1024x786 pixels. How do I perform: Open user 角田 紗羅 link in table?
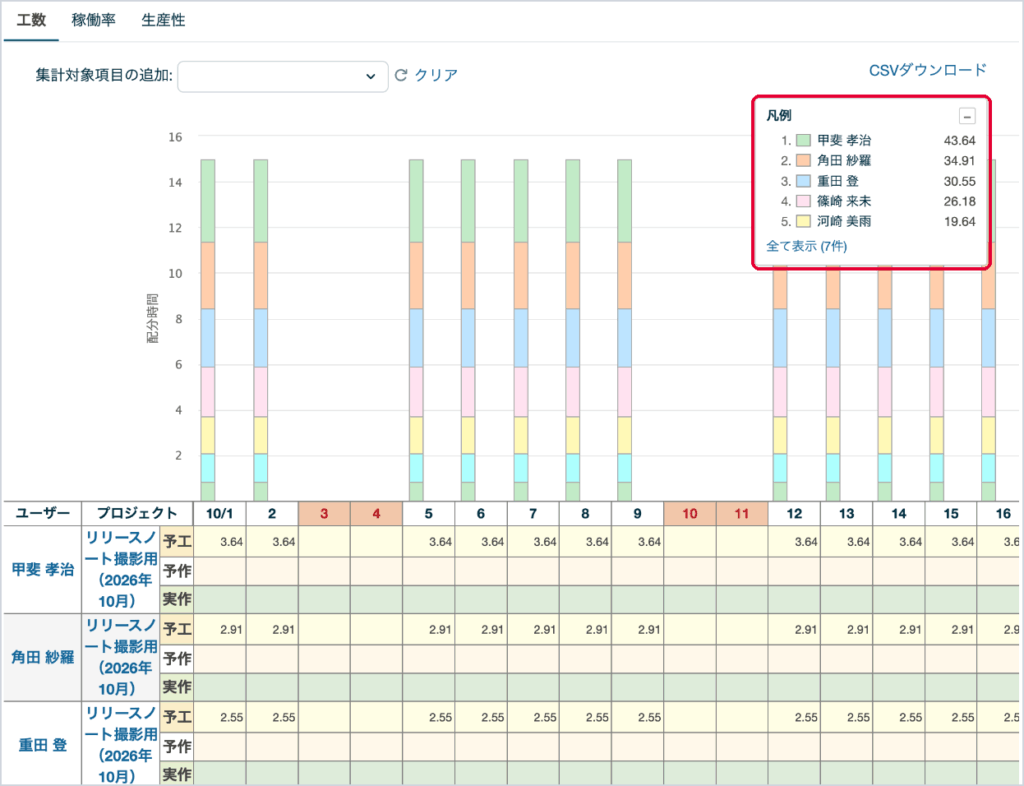tap(42, 657)
